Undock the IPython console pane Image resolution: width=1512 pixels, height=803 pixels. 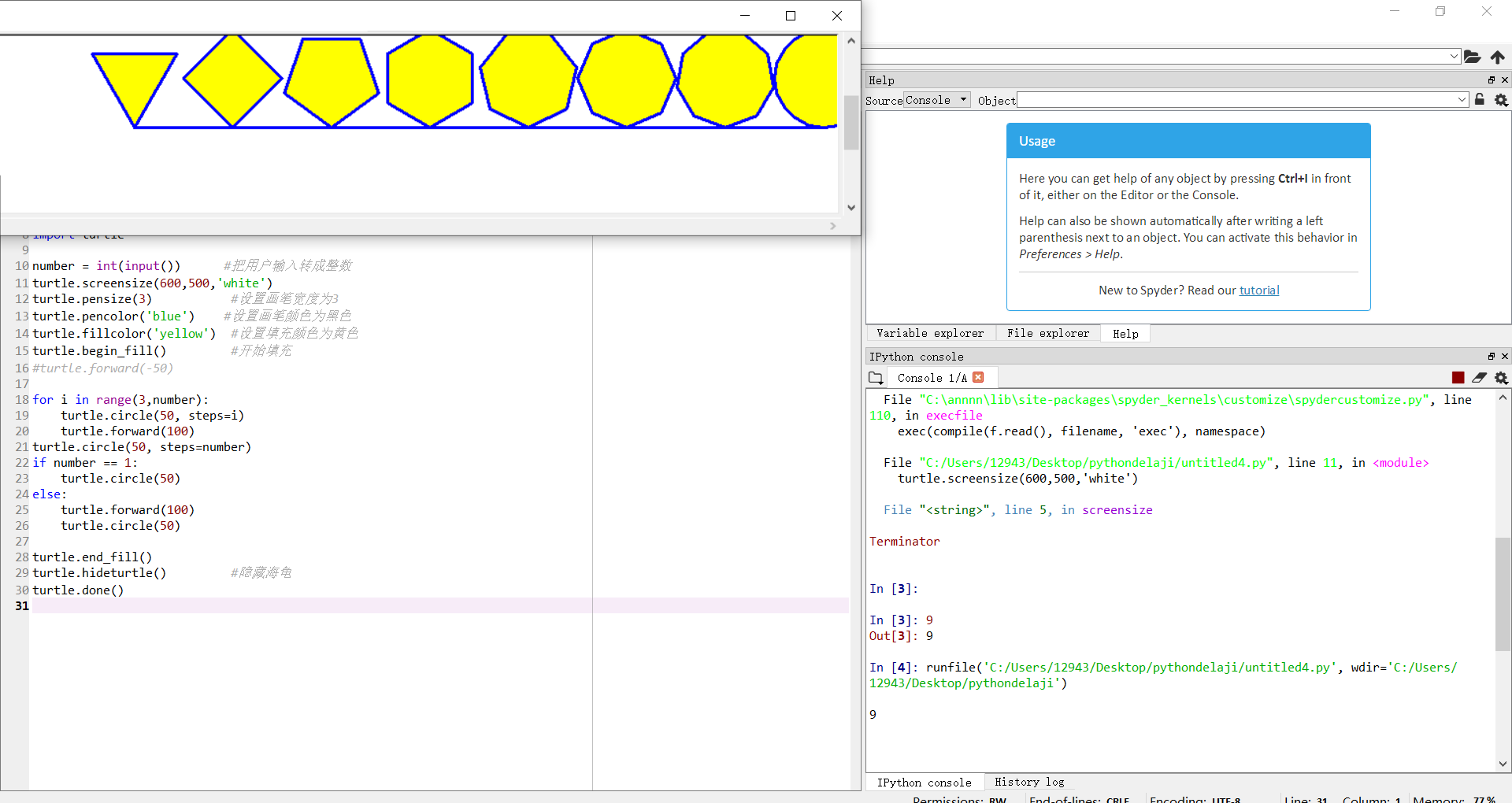1491,357
